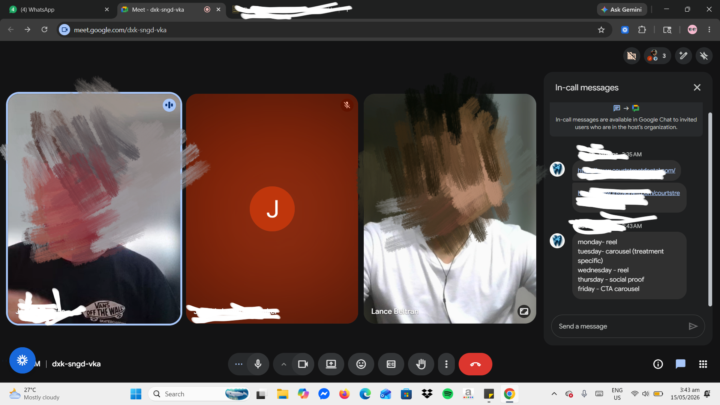The width and height of the screenshot is (720, 405).
Task: Turn on captions in call controls
Action: (x=391, y=364)
